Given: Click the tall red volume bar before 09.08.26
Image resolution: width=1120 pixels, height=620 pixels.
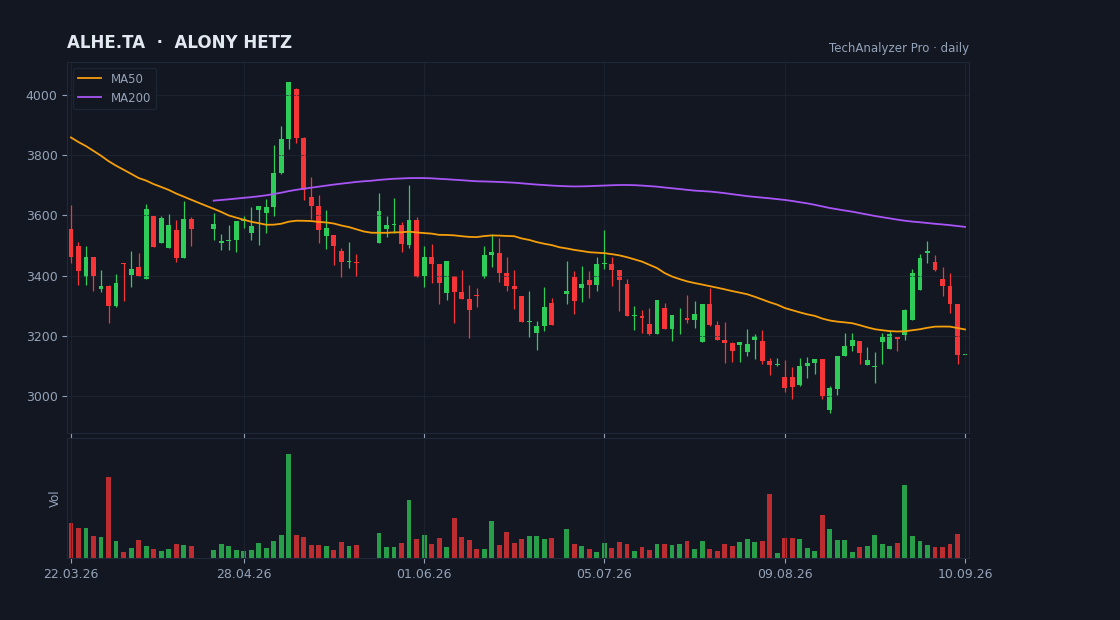Looking at the screenshot, I should [769, 526].
